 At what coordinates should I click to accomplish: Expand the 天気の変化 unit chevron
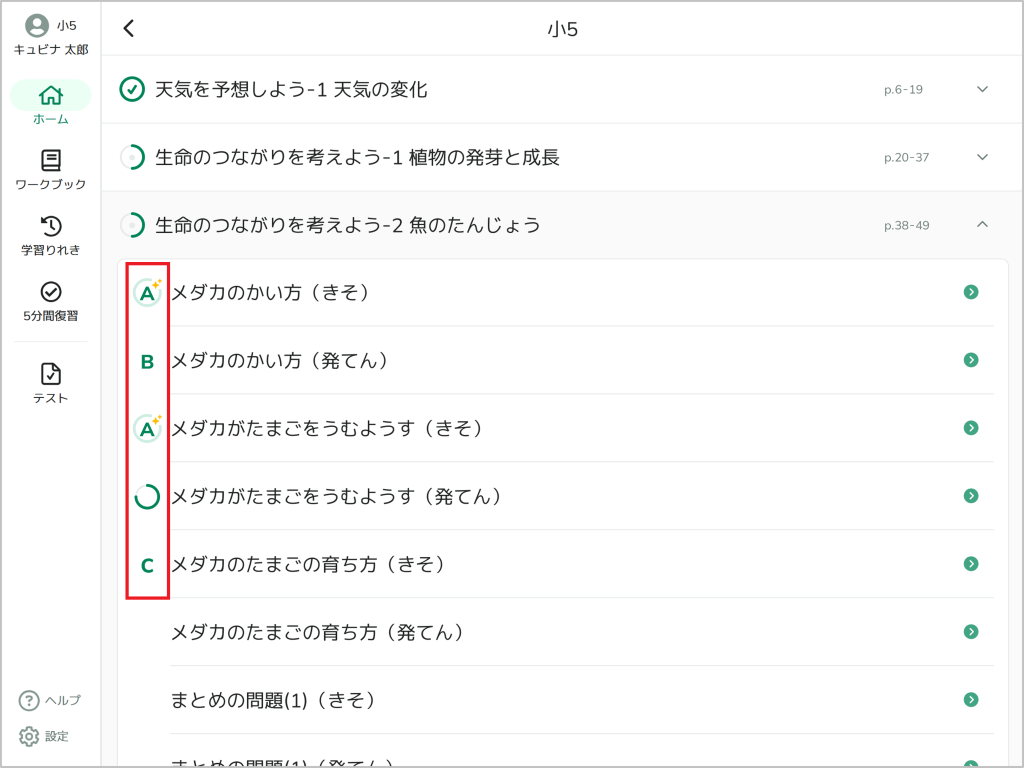pyautogui.click(x=982, y=89)
